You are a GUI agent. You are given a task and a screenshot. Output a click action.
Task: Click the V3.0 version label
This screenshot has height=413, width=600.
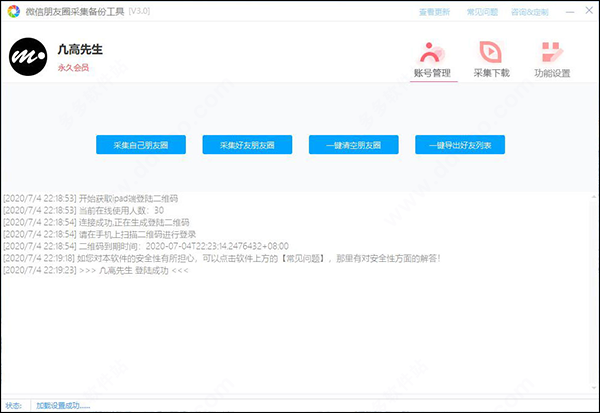click(x=139, y=11)
